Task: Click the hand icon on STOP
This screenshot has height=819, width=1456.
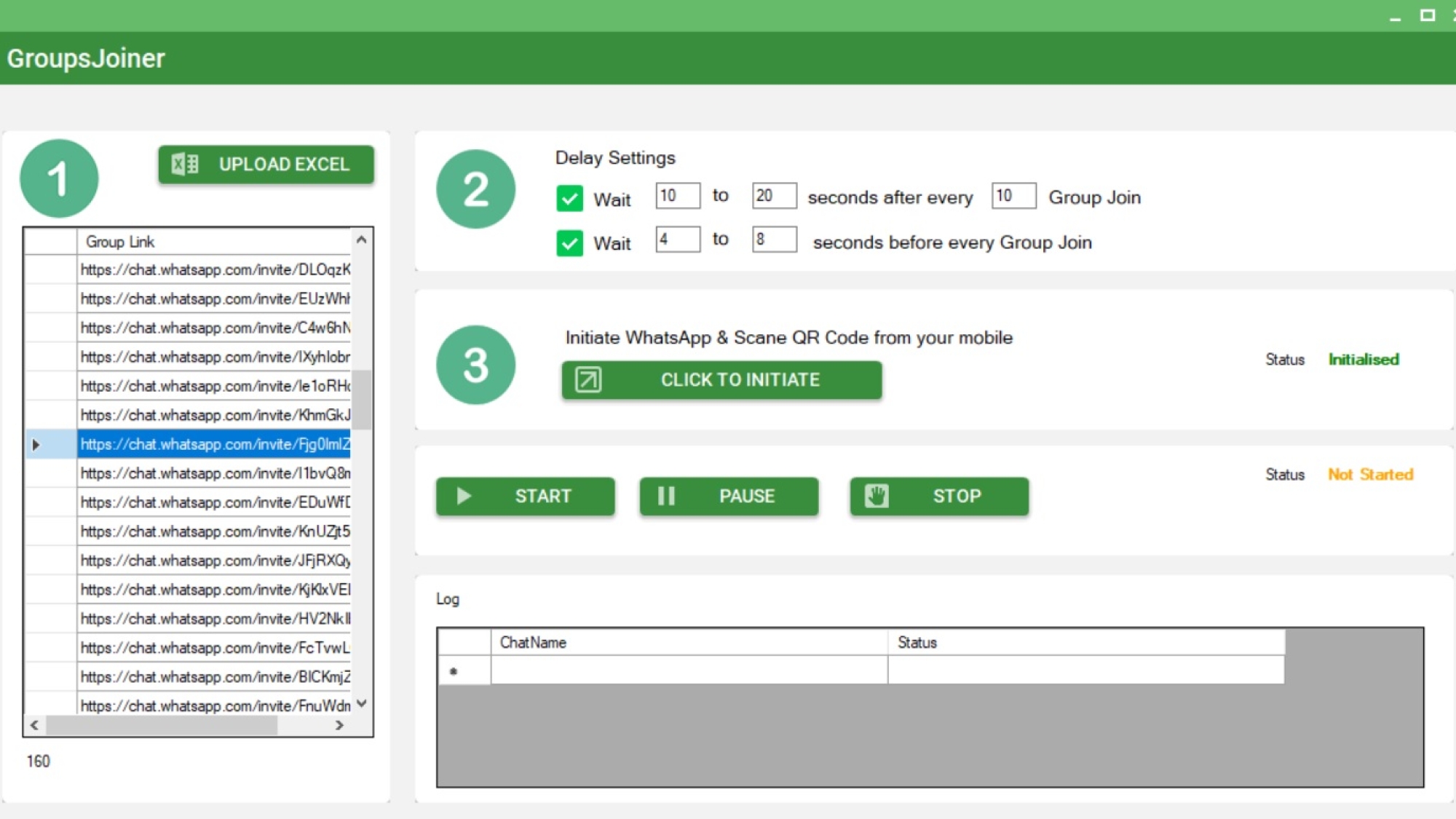Action: (877, 496)
